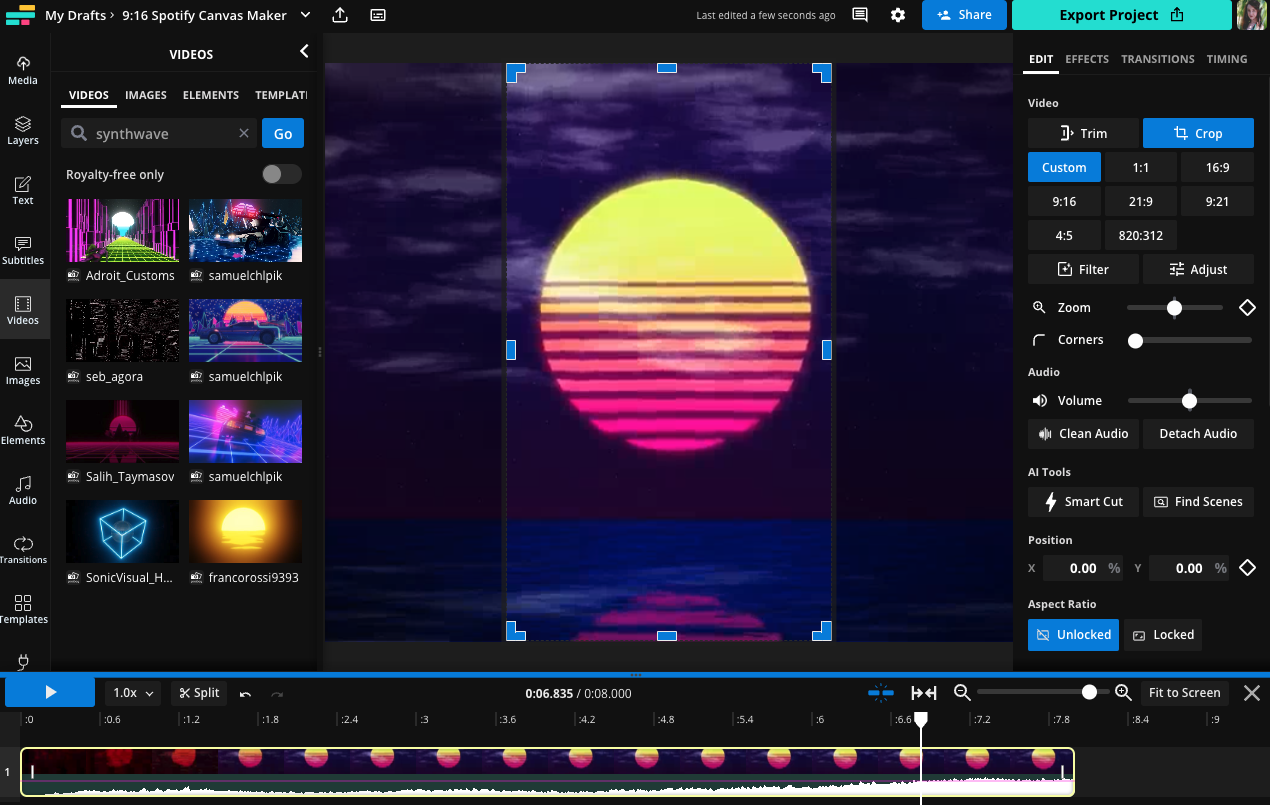Switch to the Images tab in Videos panel

point(145,95)
